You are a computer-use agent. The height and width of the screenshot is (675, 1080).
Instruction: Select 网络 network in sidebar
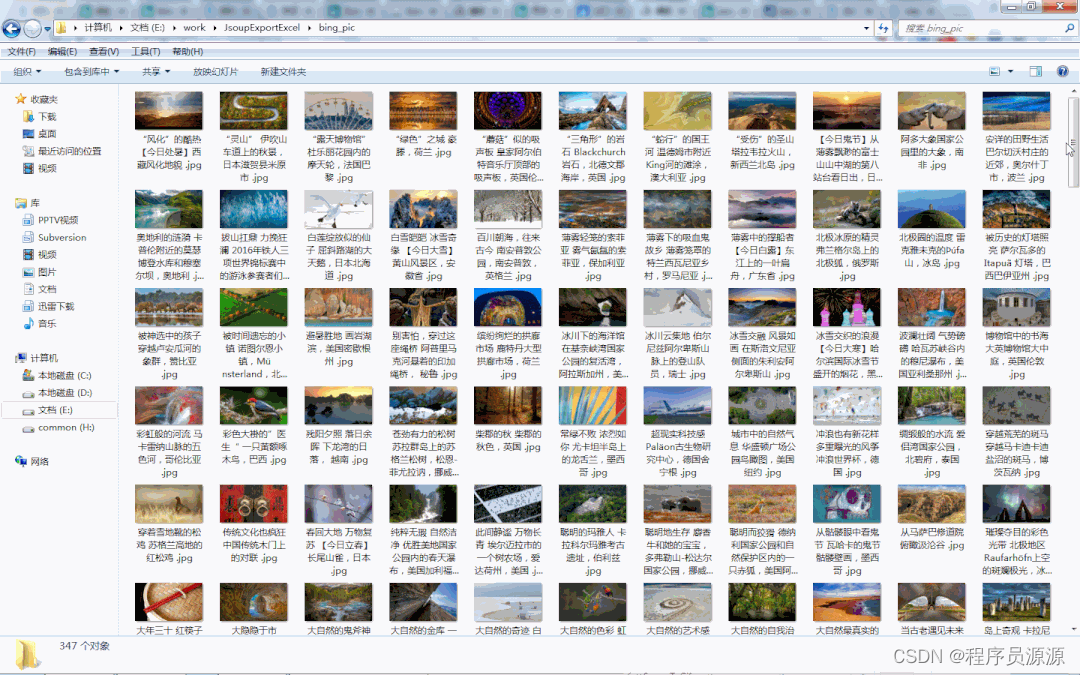tap(32, 461)
